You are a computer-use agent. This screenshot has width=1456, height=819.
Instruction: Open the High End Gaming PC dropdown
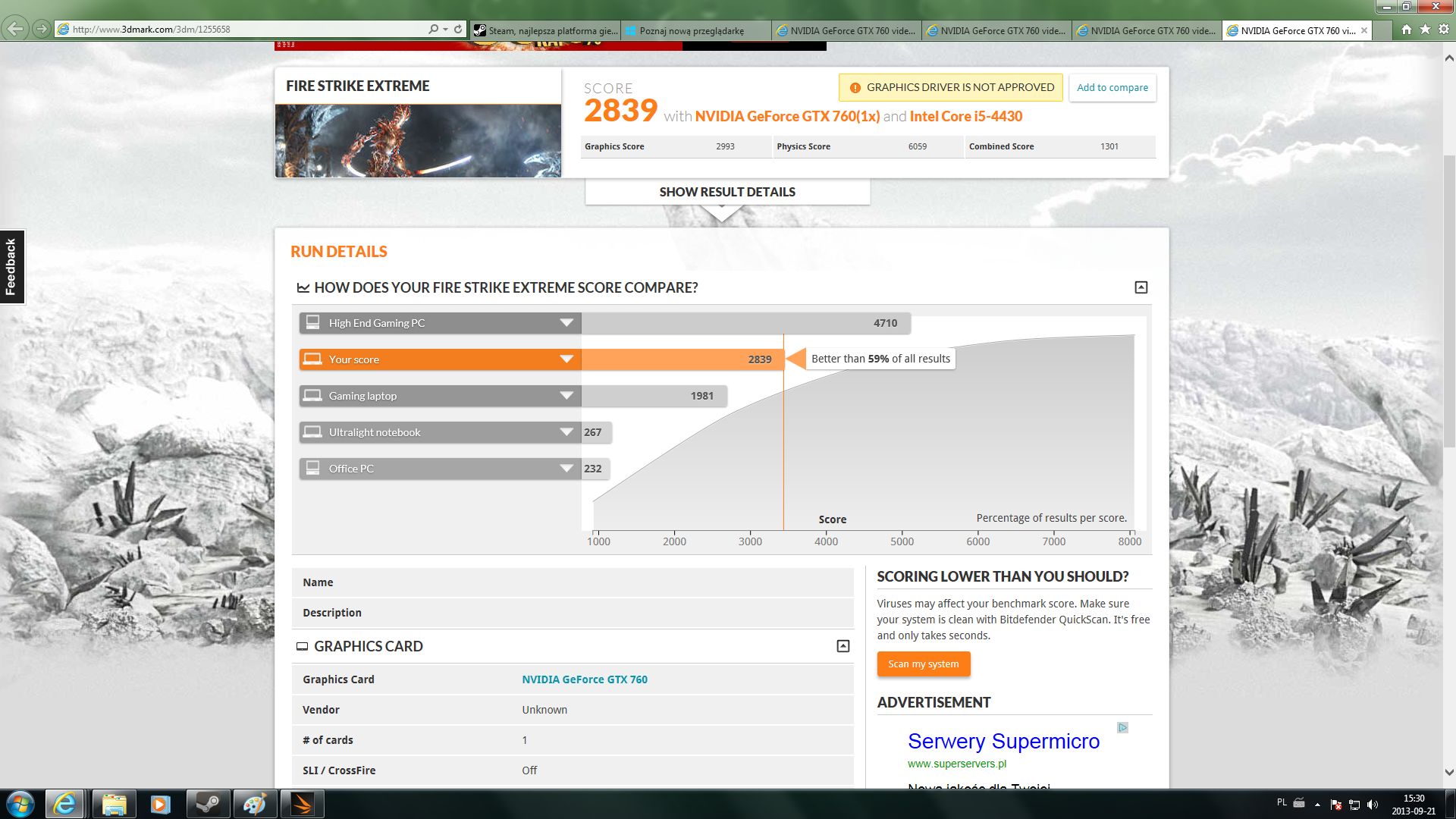tap(566, 323)
